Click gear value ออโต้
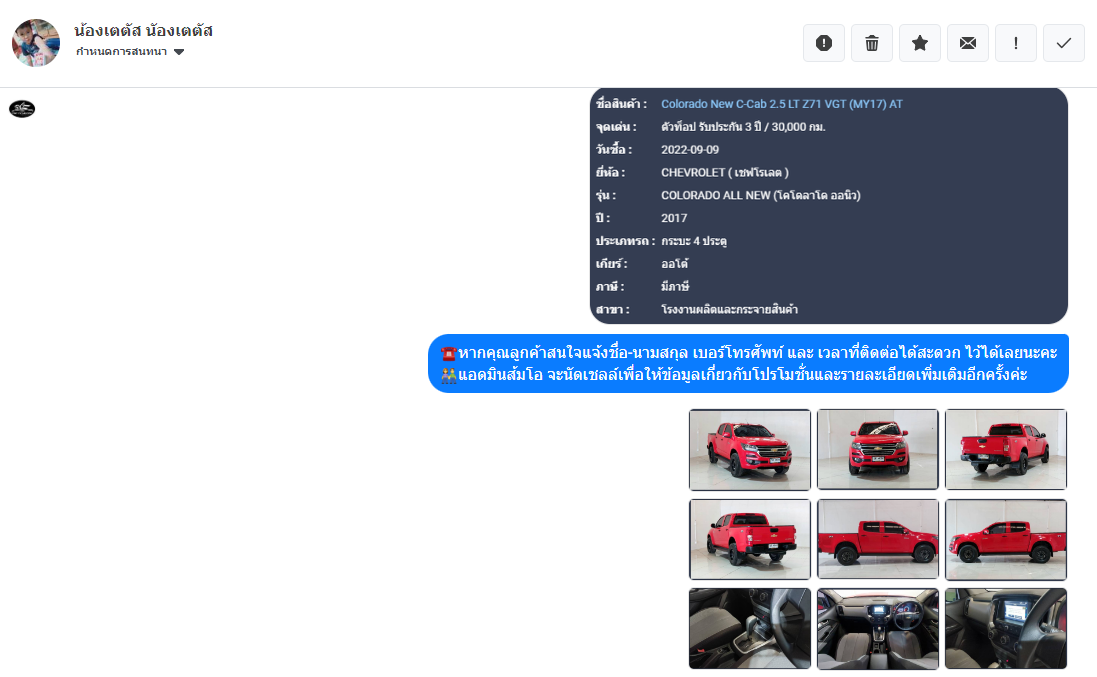 pyautogui.click(x=674, y=264)
